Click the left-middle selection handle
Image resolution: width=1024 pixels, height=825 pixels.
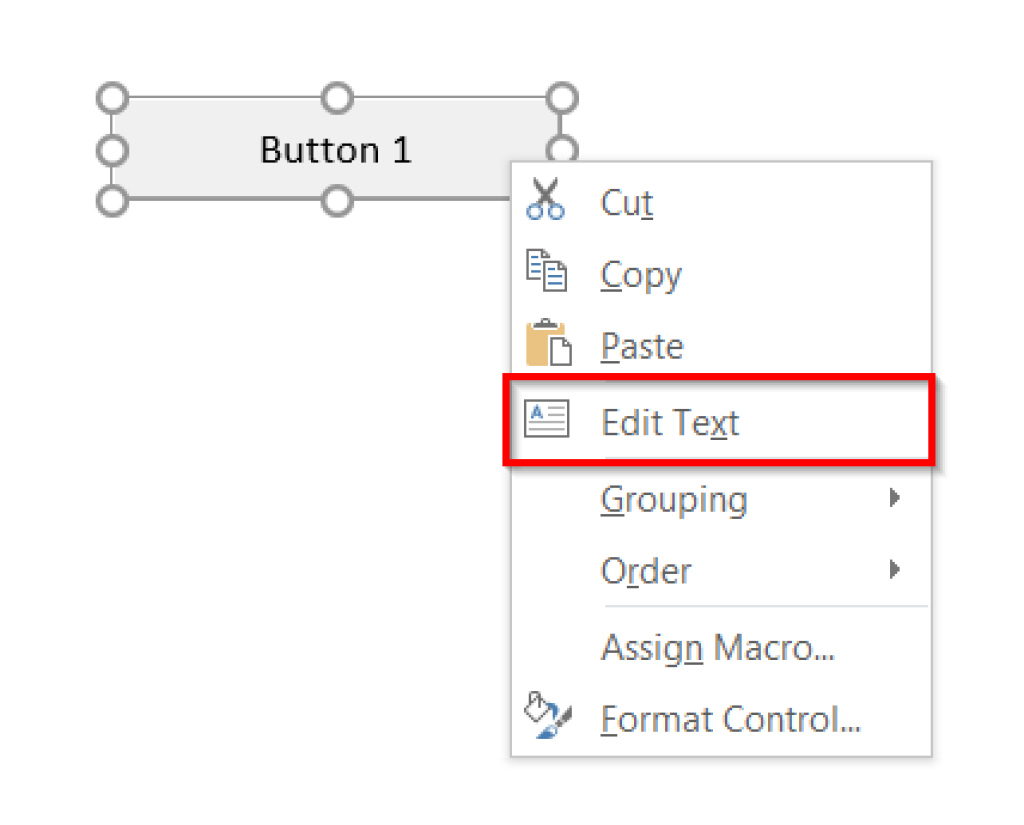(x=111, y=150)
